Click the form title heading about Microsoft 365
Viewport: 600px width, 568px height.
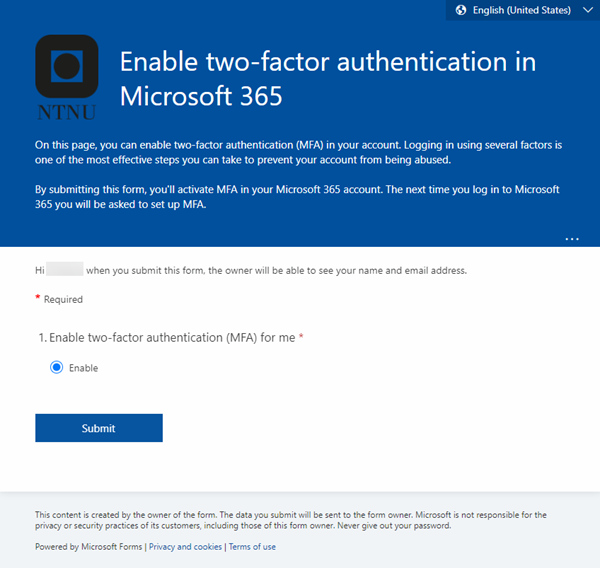328,78
